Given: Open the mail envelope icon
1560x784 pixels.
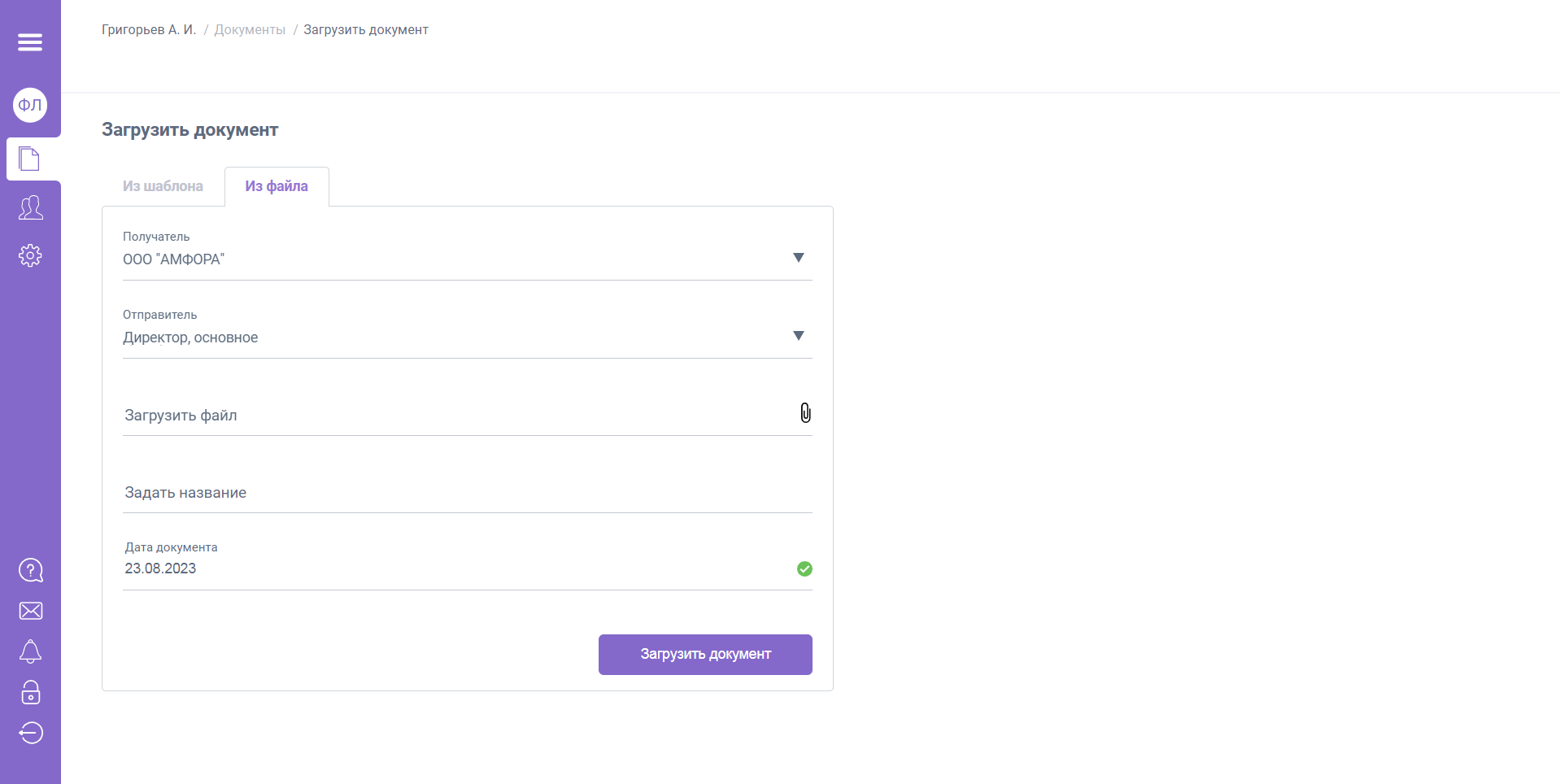Looking at the screenshot, I should (x=30, y=611).
